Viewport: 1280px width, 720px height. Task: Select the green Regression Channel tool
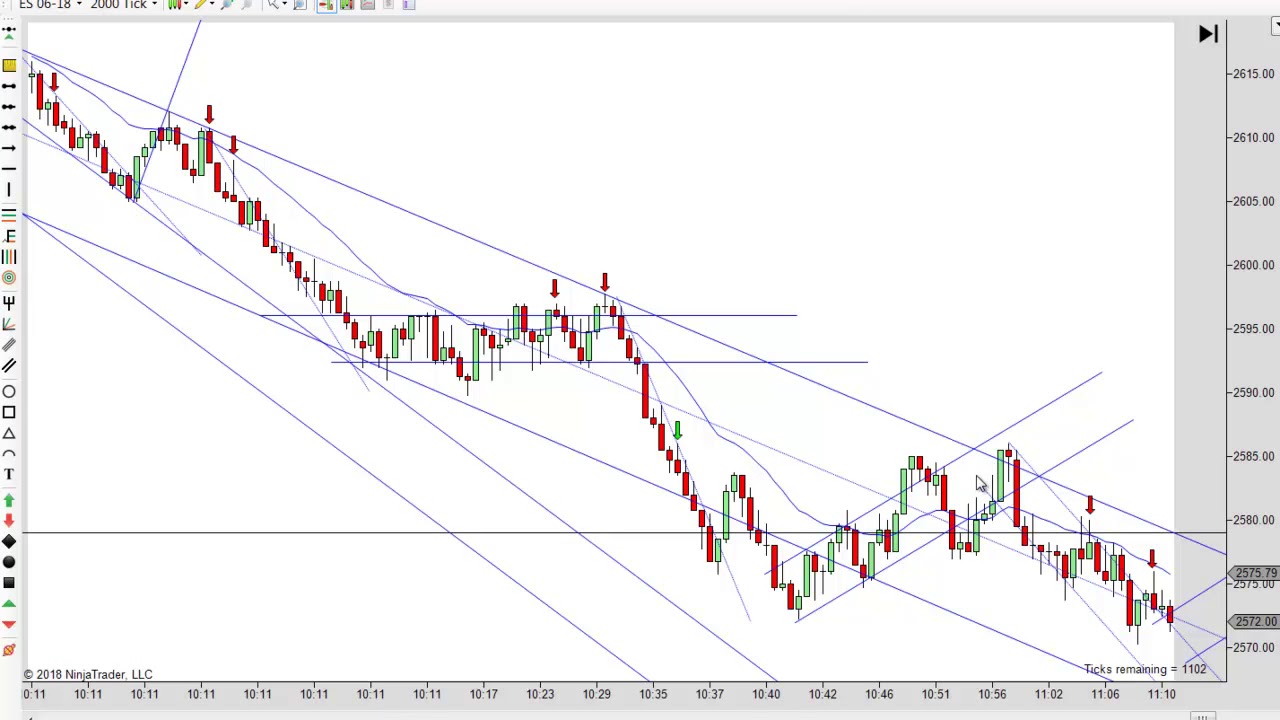pos(9,214)
